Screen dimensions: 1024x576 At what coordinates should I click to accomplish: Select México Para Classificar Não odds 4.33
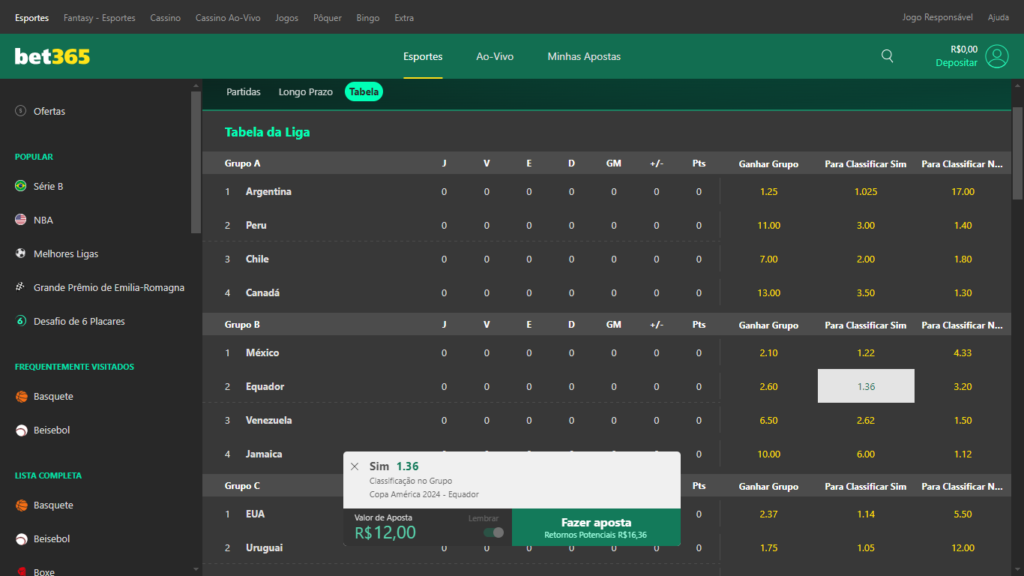point(963,353)
